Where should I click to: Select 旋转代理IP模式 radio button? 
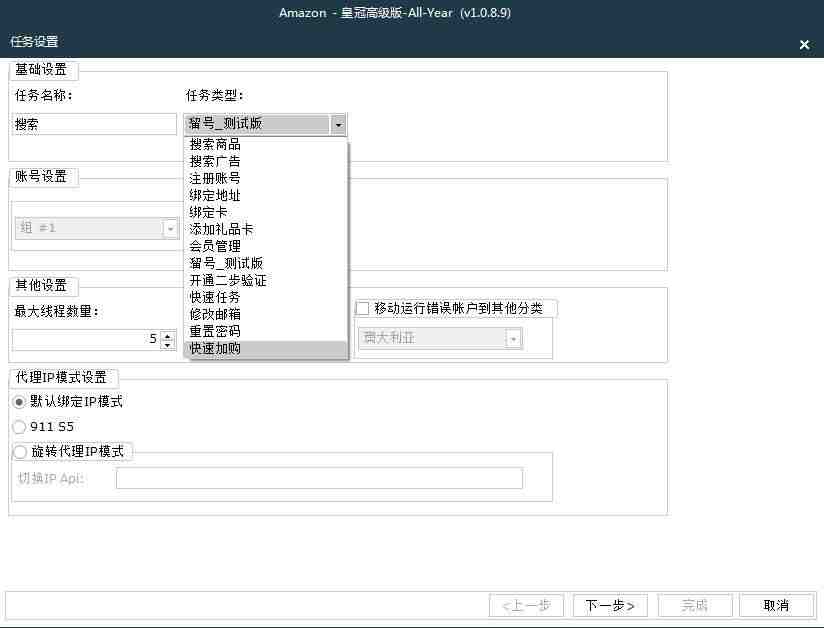point(20,451)
